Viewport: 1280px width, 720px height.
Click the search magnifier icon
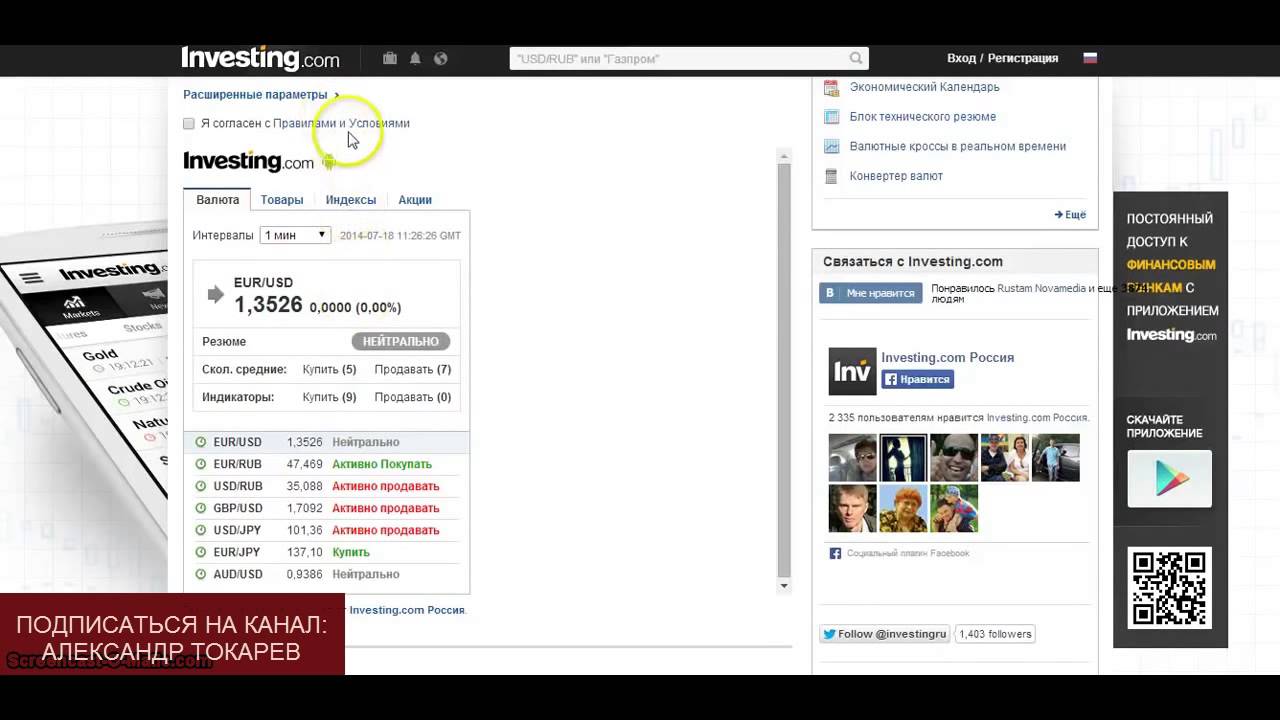(x=856, y=58)
